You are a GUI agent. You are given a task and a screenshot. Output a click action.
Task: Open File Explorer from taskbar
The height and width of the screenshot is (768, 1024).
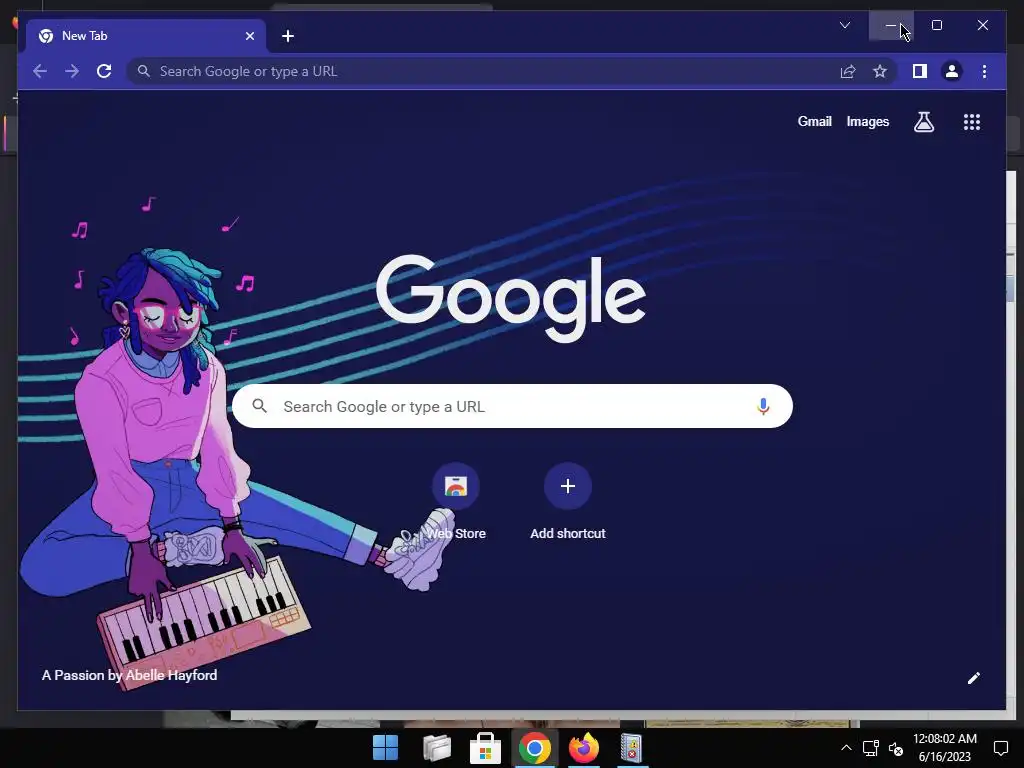tap(436, 748)
